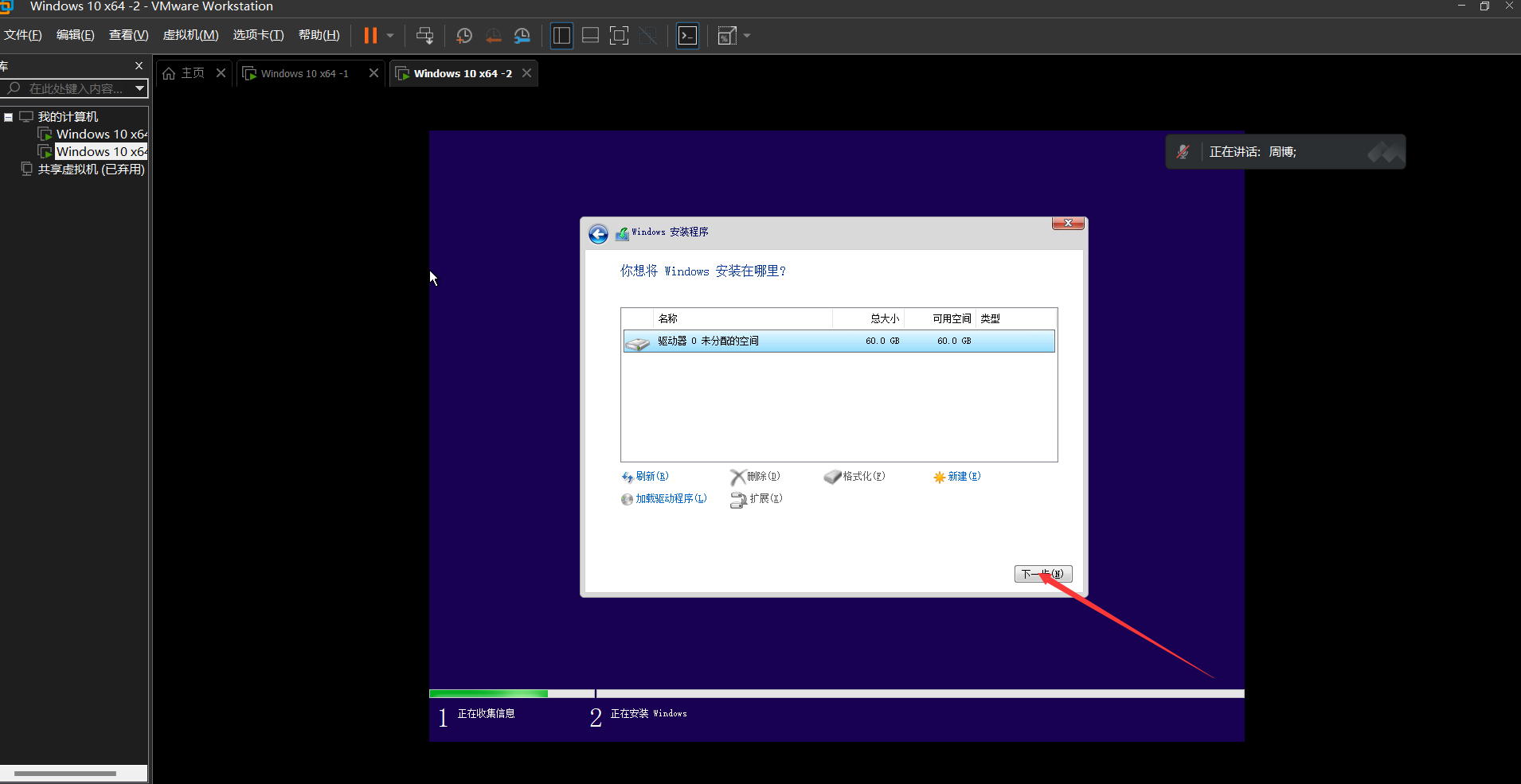The image size is (1521, 784).
Task: Close the Windows 安装程序 dialog
Action: pos(1068,223)
